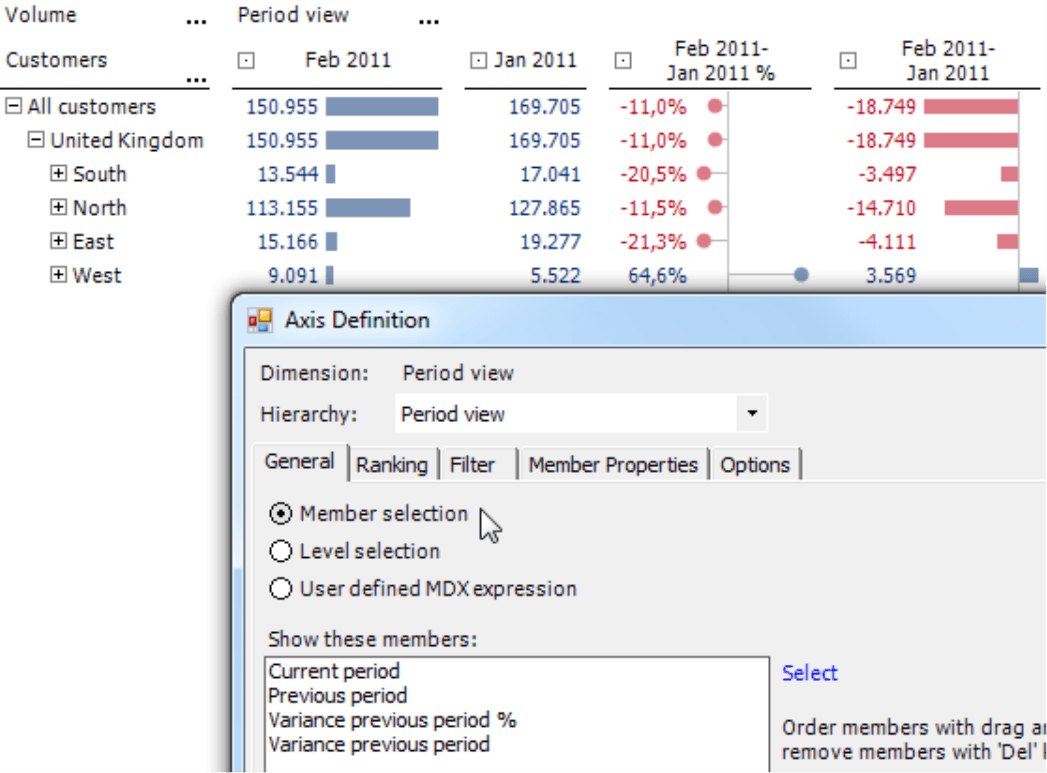Switch to the Ranking tab
Screen dimensions: 1047x773
tap(391, 465)
